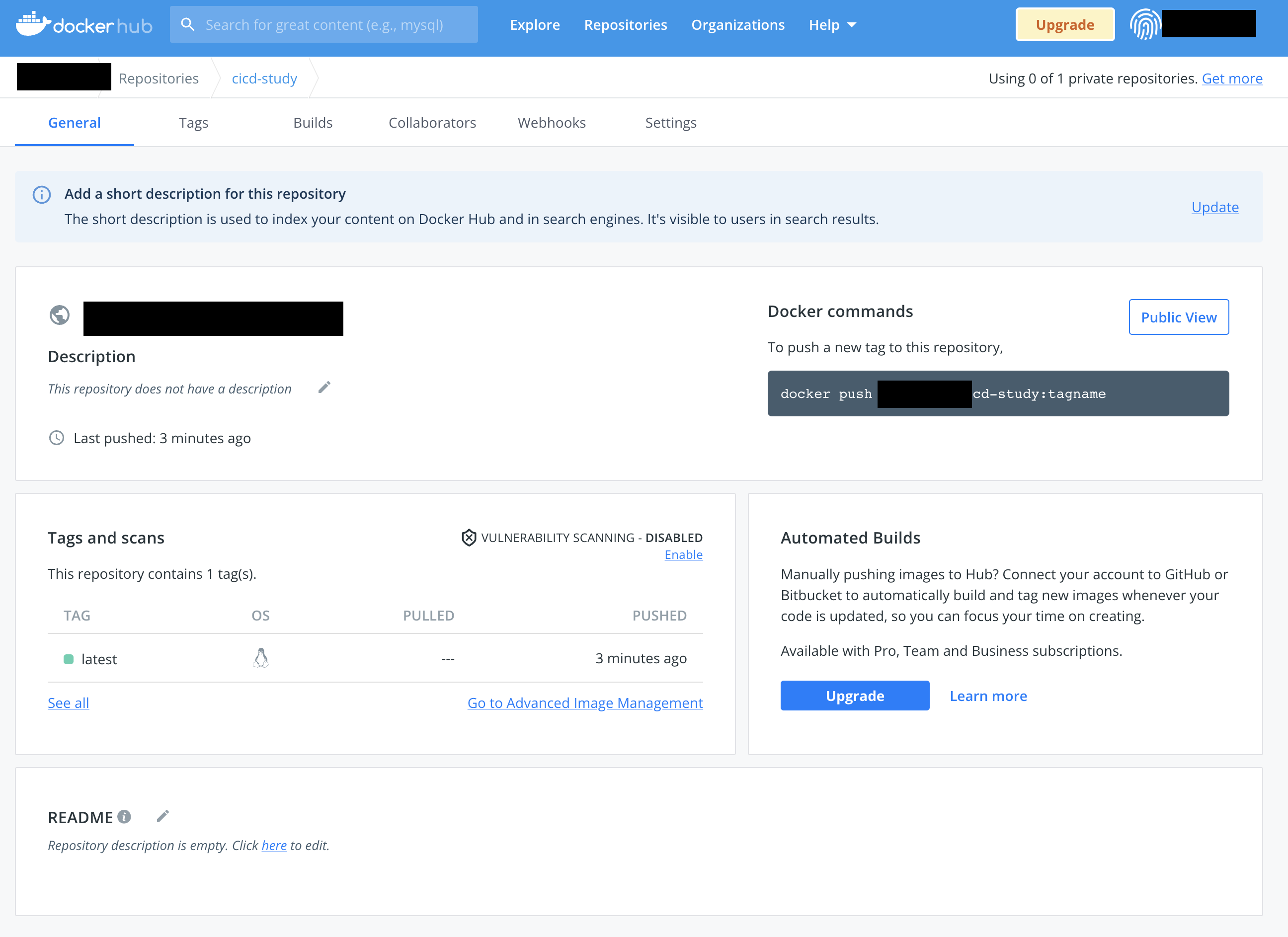This screenshot has width=1288, height=937.
Task: Open Organizations in the top navigation
Action: point(738,25)
